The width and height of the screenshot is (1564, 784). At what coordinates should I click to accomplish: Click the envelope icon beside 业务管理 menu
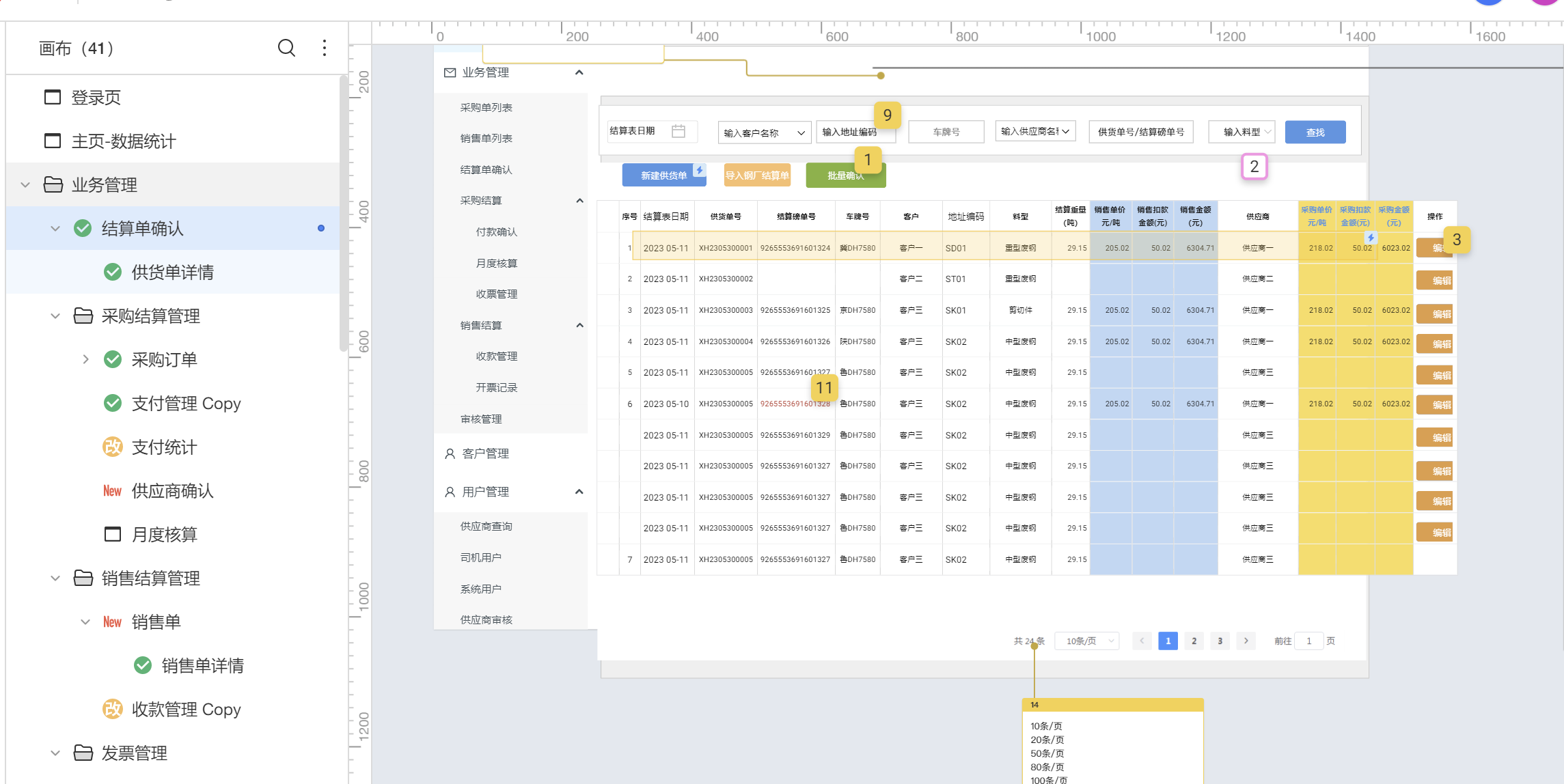pos(450,72)
